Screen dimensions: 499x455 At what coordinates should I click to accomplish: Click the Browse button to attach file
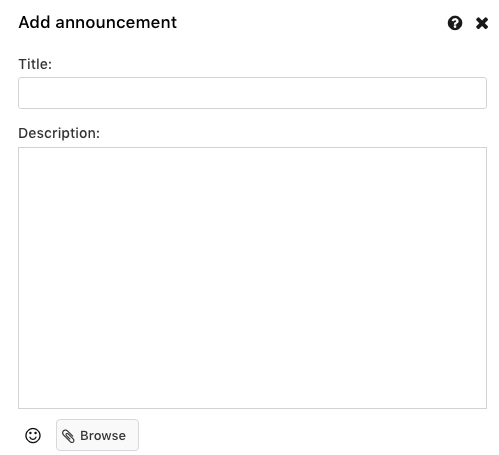[97, 435]
